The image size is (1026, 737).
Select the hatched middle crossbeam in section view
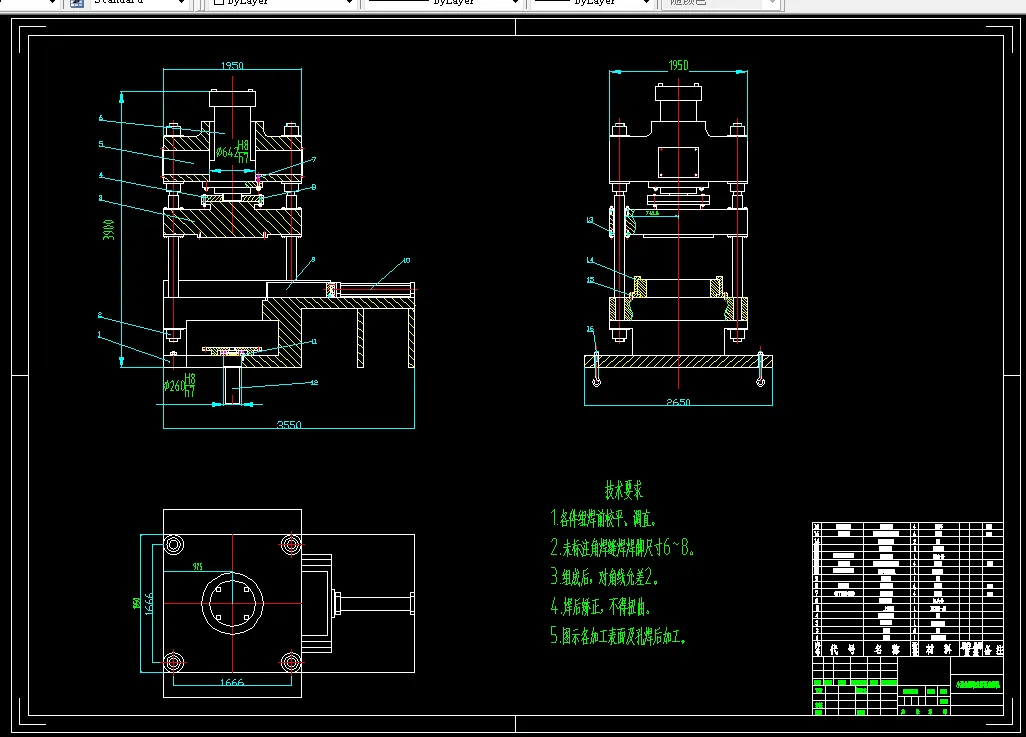pos(232,222)
